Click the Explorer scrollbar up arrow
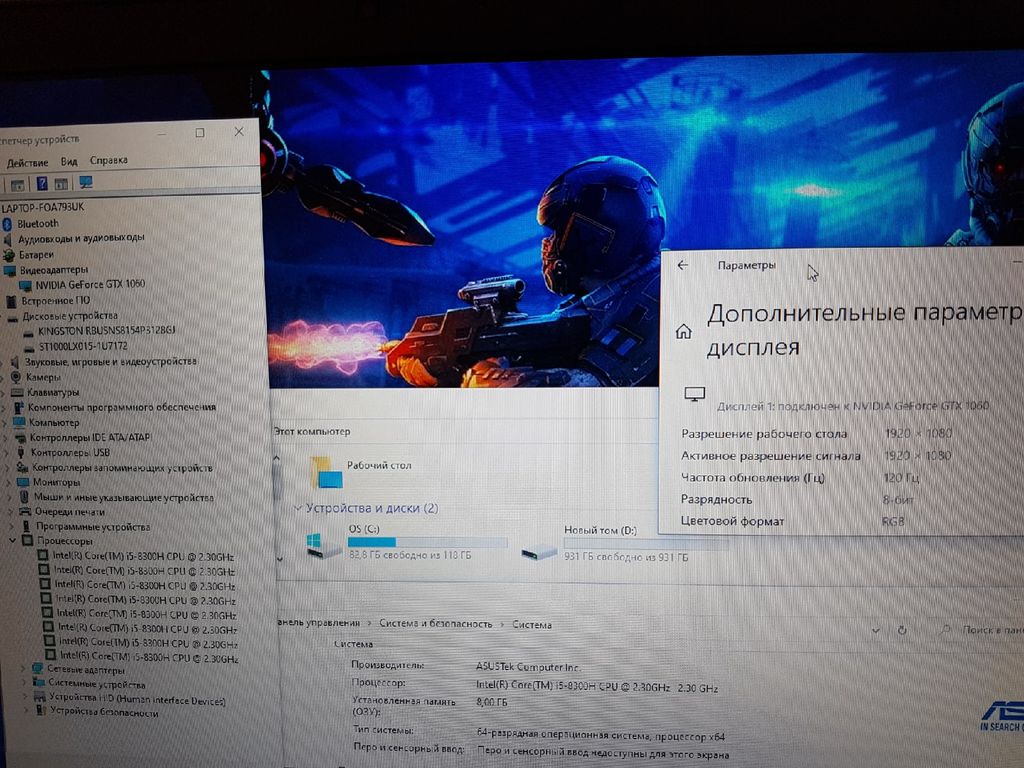Viewport: 1024px width, 768px height. [276, 458]
